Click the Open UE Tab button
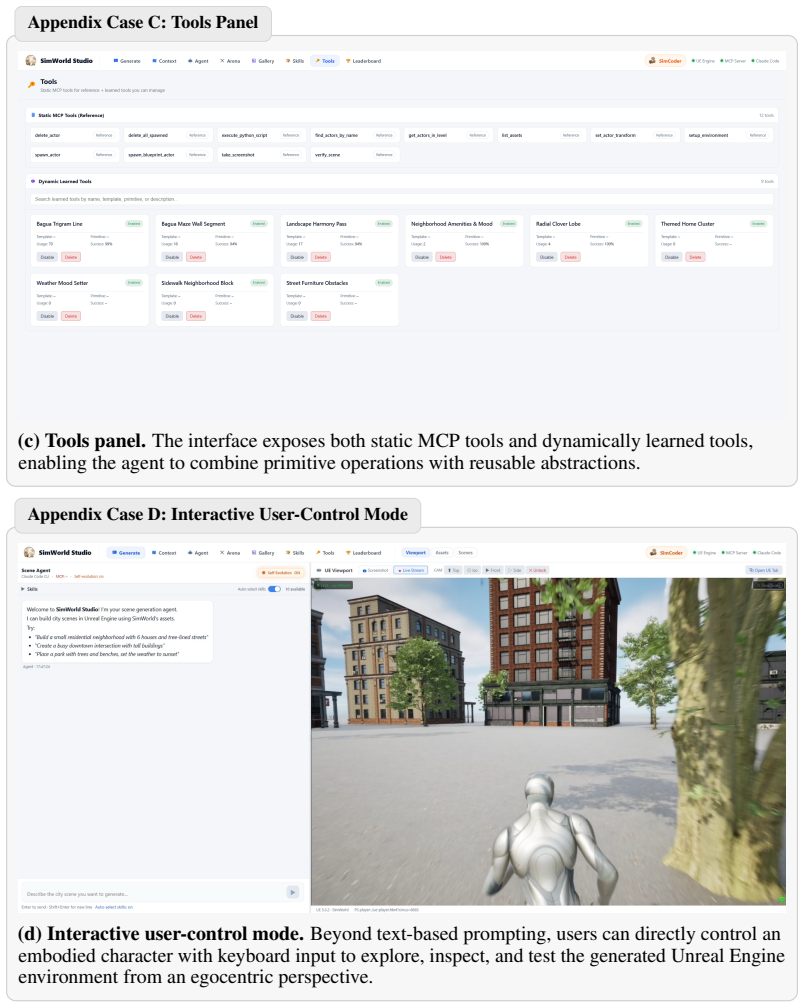Screen dimensions: 804x1008 [764, 570]
